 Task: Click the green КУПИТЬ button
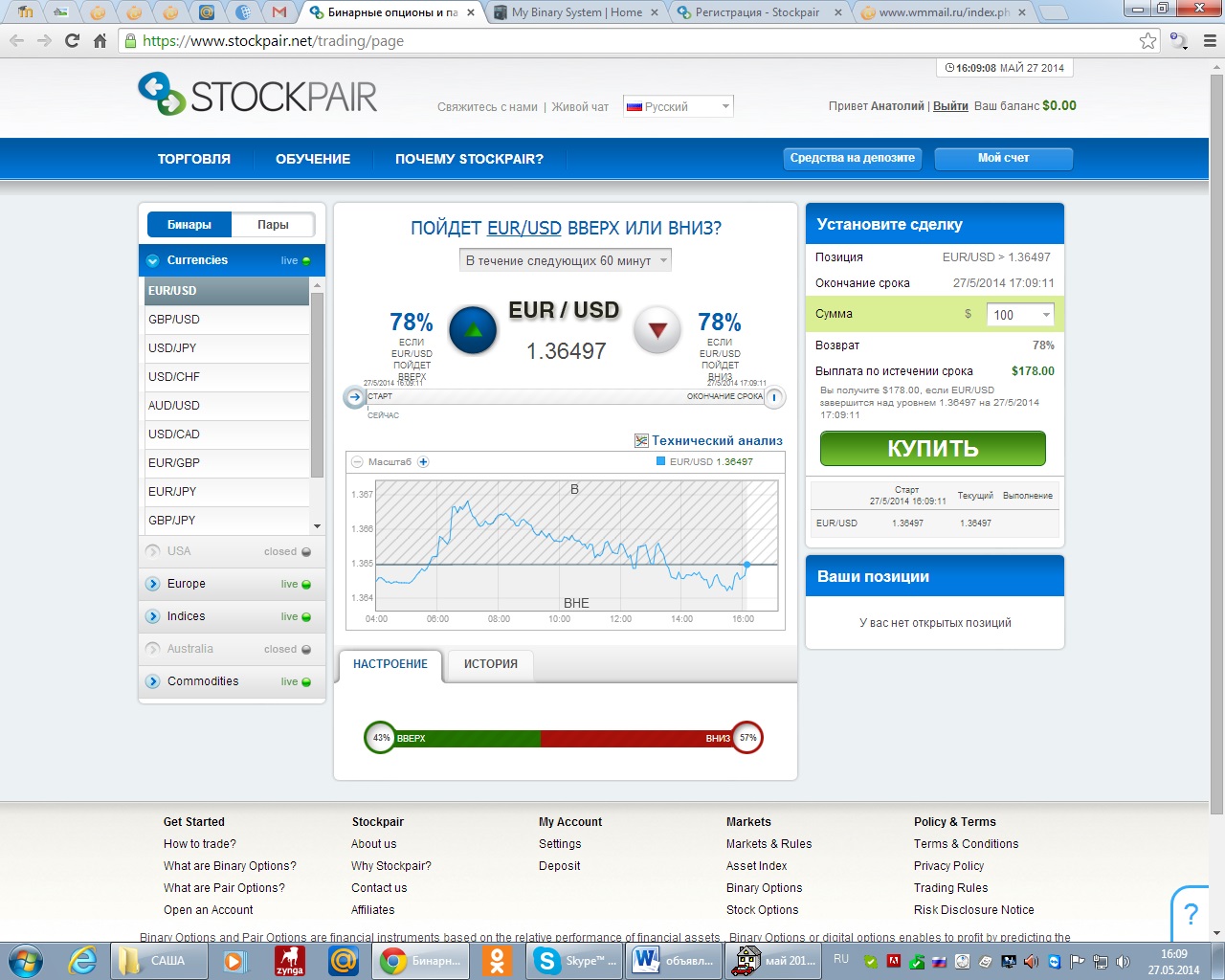(933, 448)
